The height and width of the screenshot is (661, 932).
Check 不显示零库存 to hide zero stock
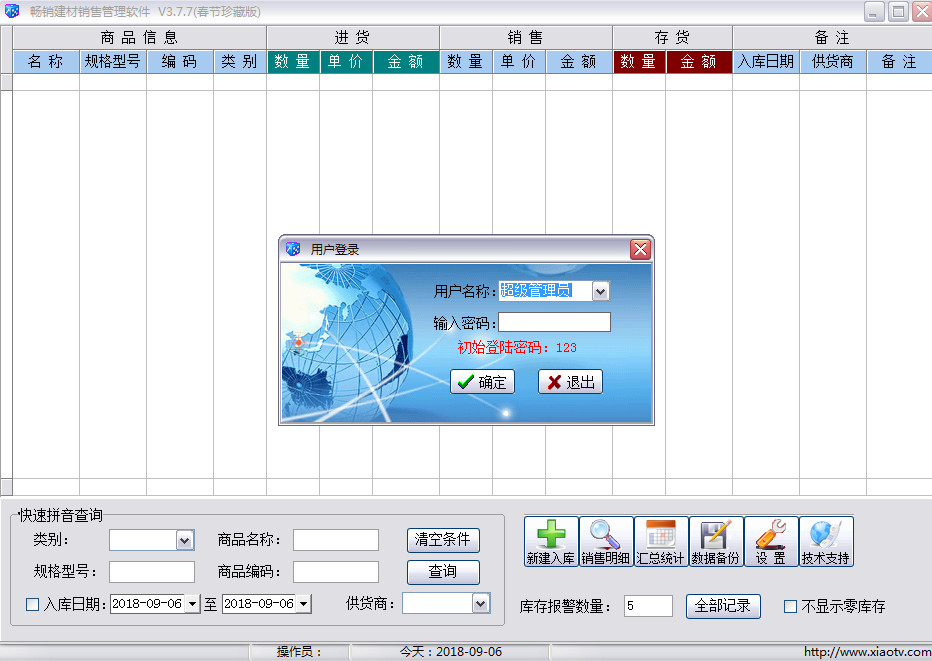pyautogui.click(x=791, y=605)
